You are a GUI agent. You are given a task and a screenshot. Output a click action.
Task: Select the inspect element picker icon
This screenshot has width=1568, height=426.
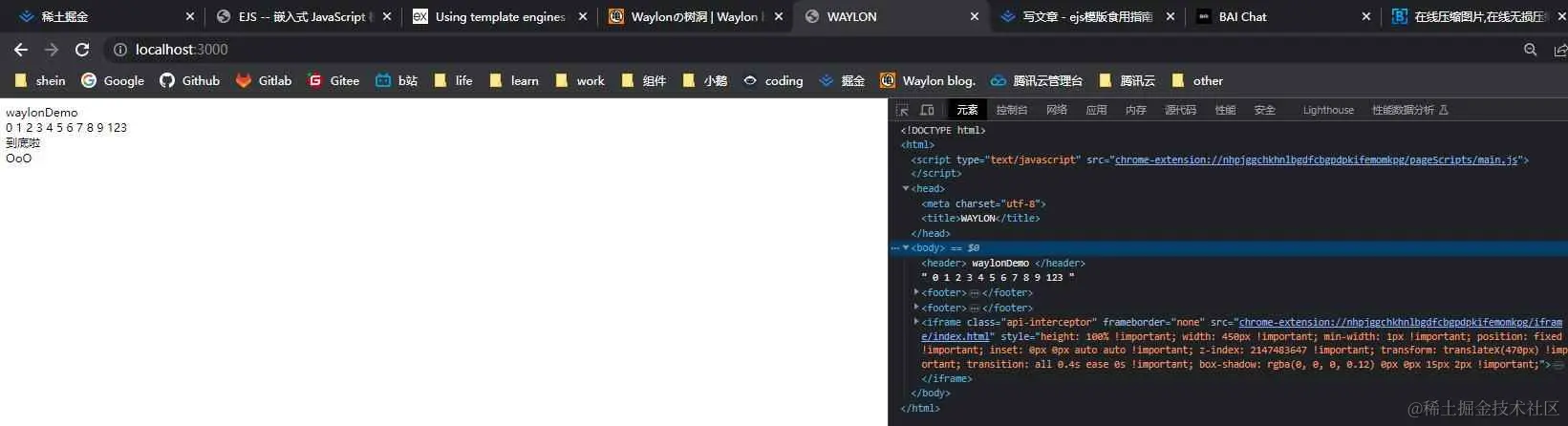click(902, 110)
